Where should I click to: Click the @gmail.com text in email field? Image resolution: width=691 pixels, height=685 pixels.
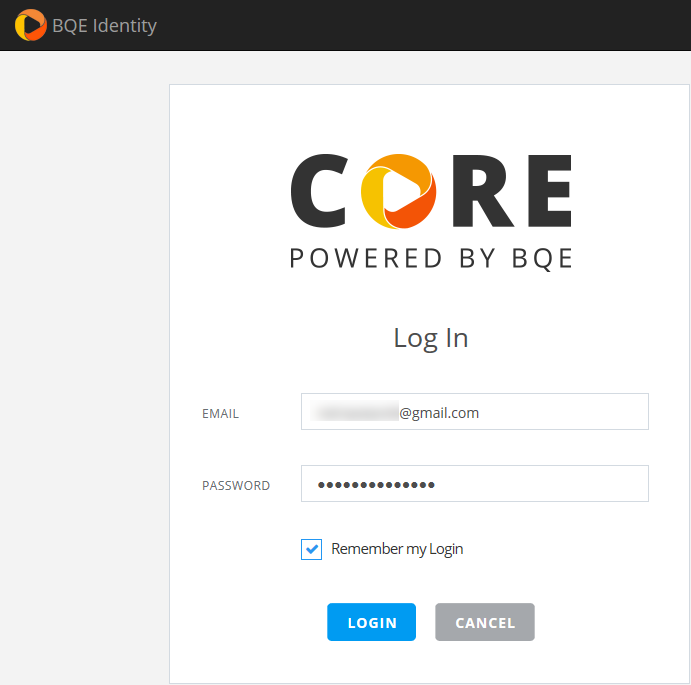tap(439, 412)
